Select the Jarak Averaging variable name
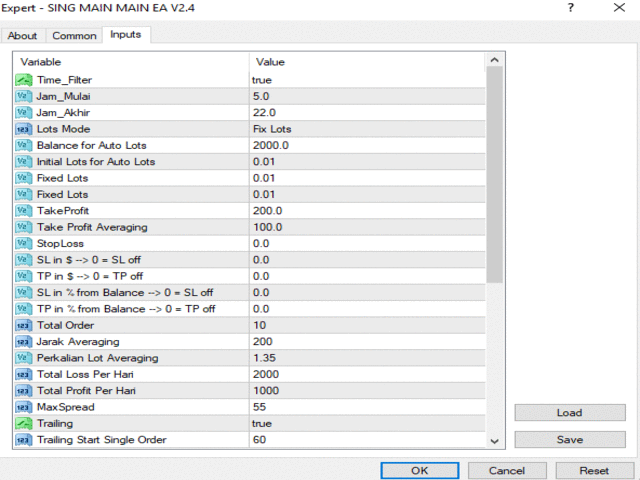The image size is (640, 480). [78, 342]
